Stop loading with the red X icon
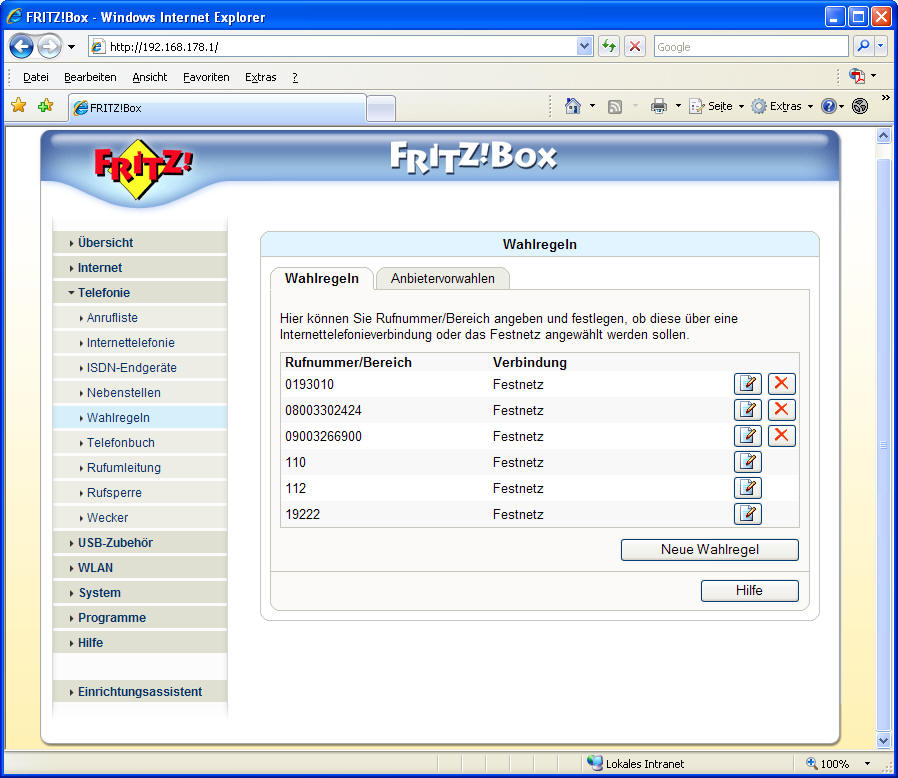Screen dimensions: 898x778 (635, 46)
